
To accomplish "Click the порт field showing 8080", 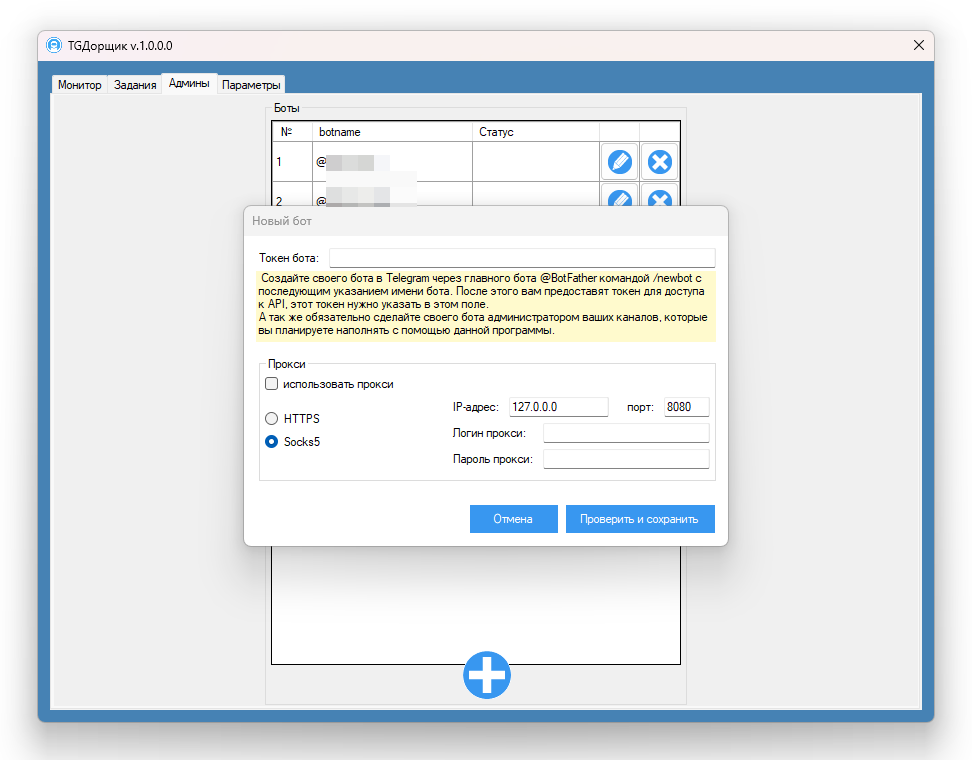I will tap(686, 407).
